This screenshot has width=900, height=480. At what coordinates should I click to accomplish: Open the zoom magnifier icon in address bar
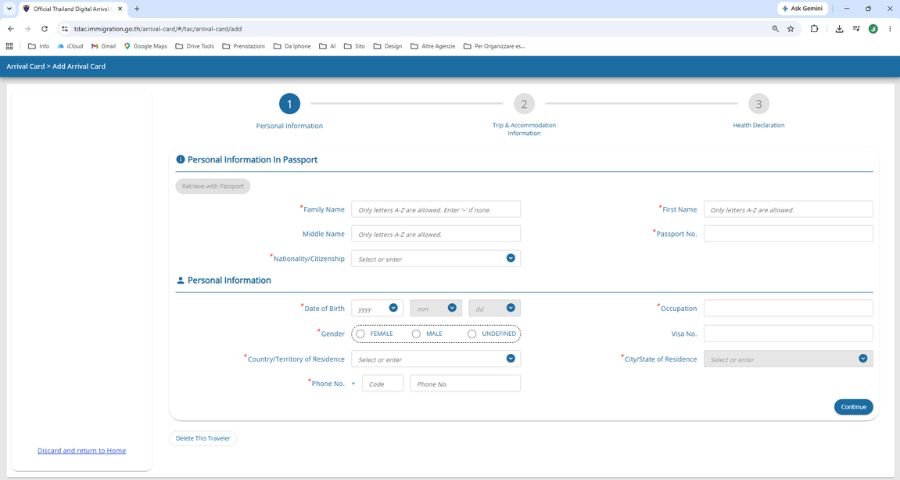click(x=775, y=29)
